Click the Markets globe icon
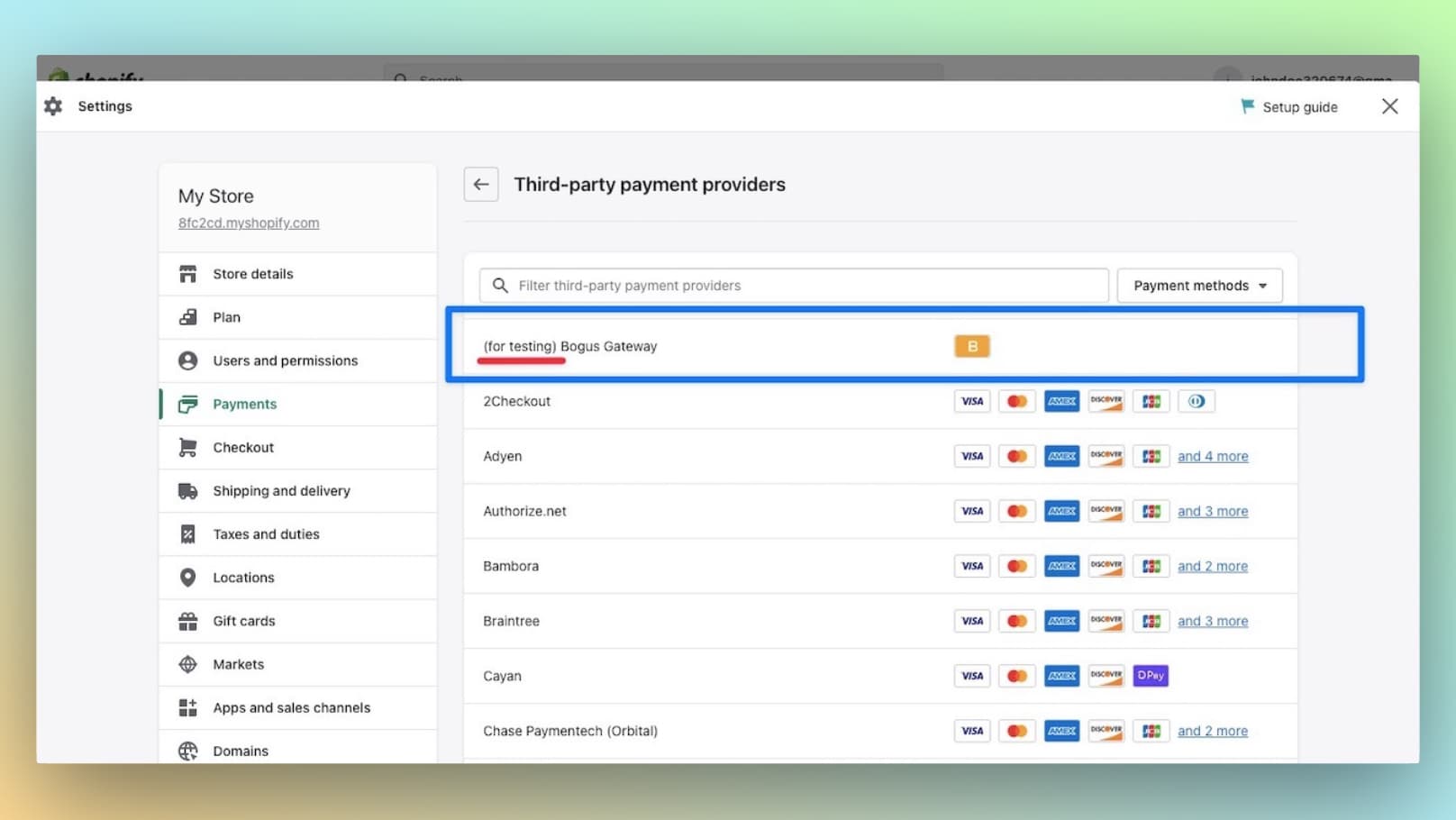1456x820 pixels. (x=187, y=664)
